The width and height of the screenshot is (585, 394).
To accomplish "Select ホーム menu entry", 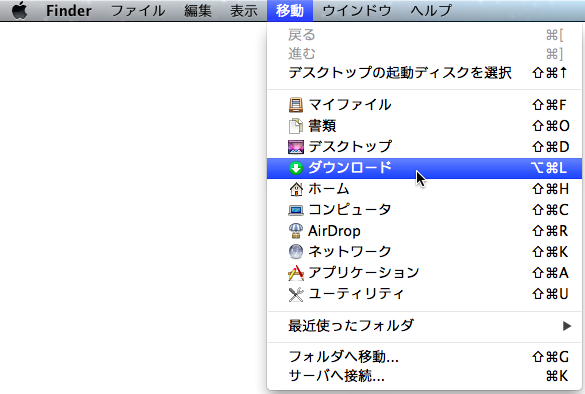I will (425, 189).
